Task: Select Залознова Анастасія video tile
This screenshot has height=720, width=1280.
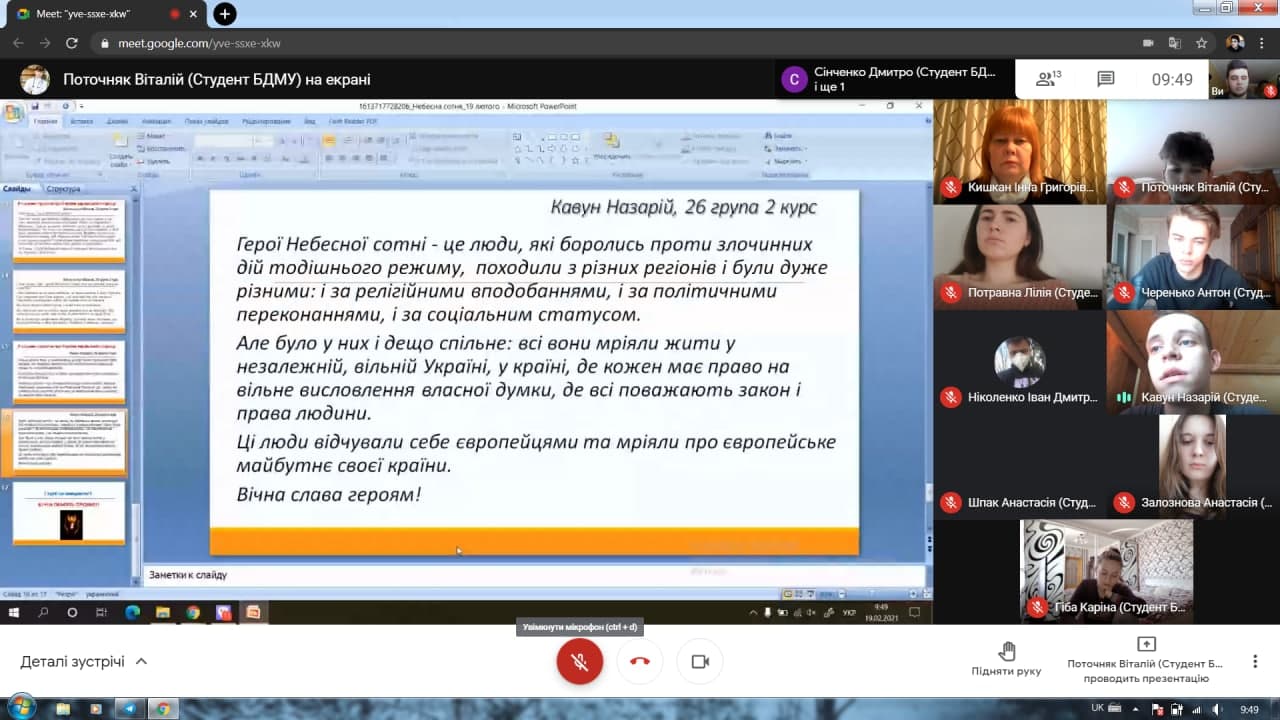Action: click(1193, 465)
